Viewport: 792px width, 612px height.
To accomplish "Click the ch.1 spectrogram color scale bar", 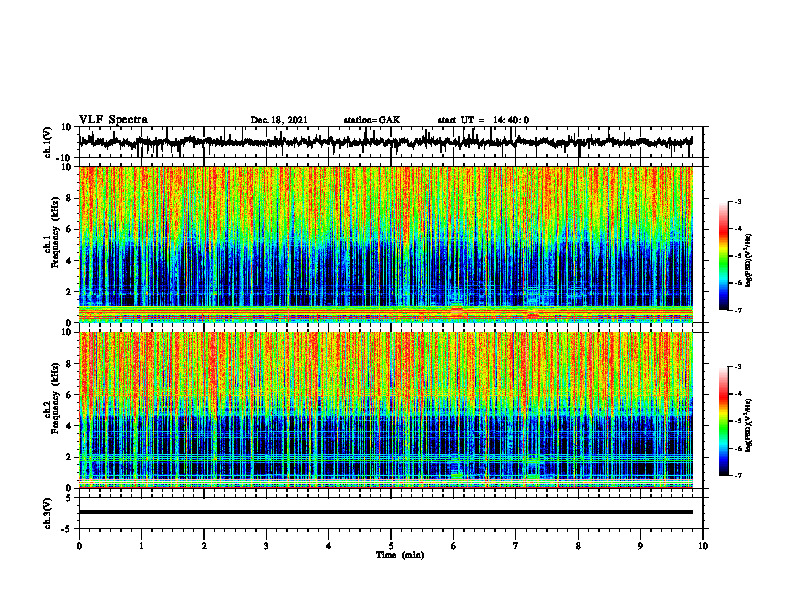I will 723,256.
